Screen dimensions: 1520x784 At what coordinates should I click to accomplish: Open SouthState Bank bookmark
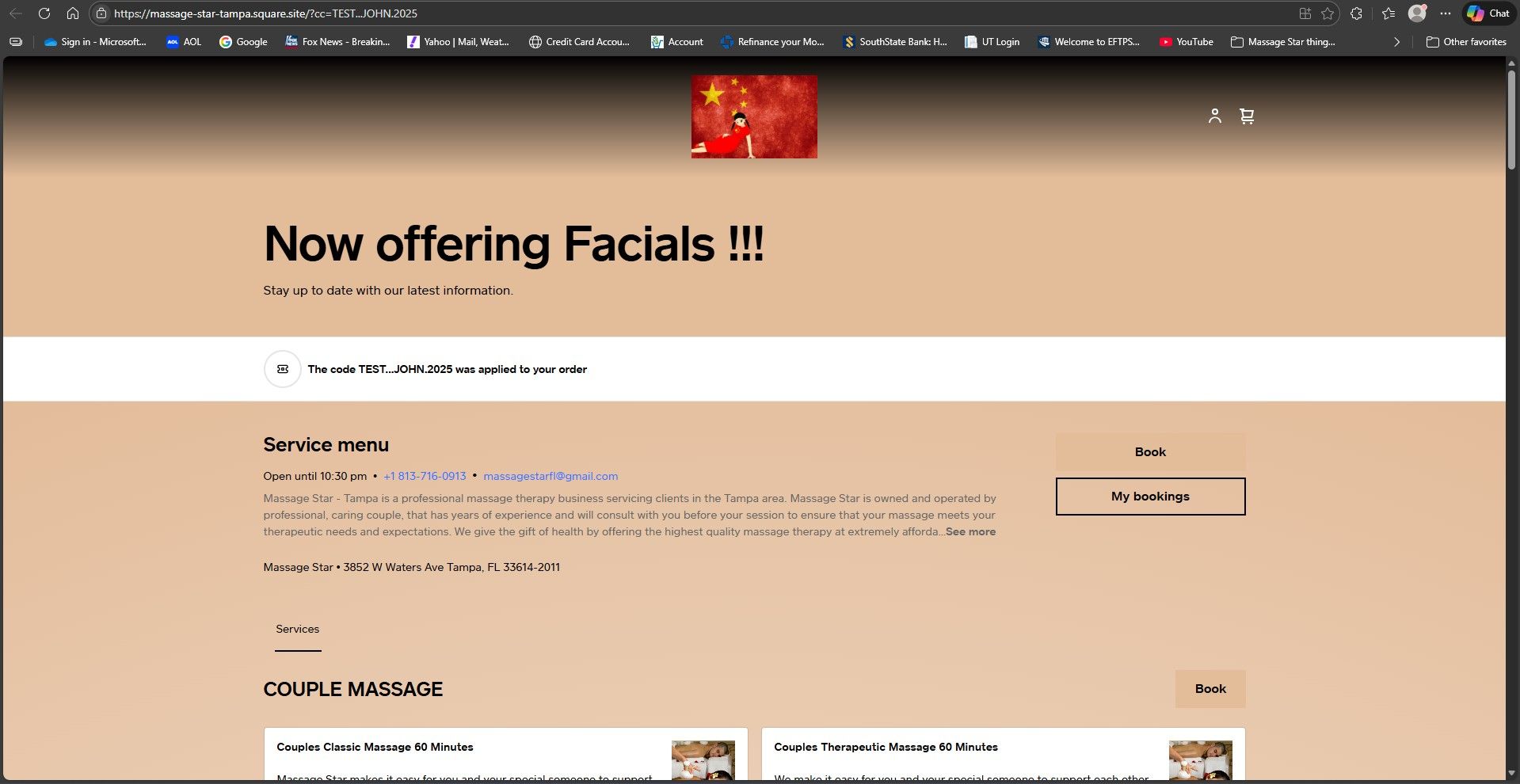pyautogui.click(x=895, y=42)
